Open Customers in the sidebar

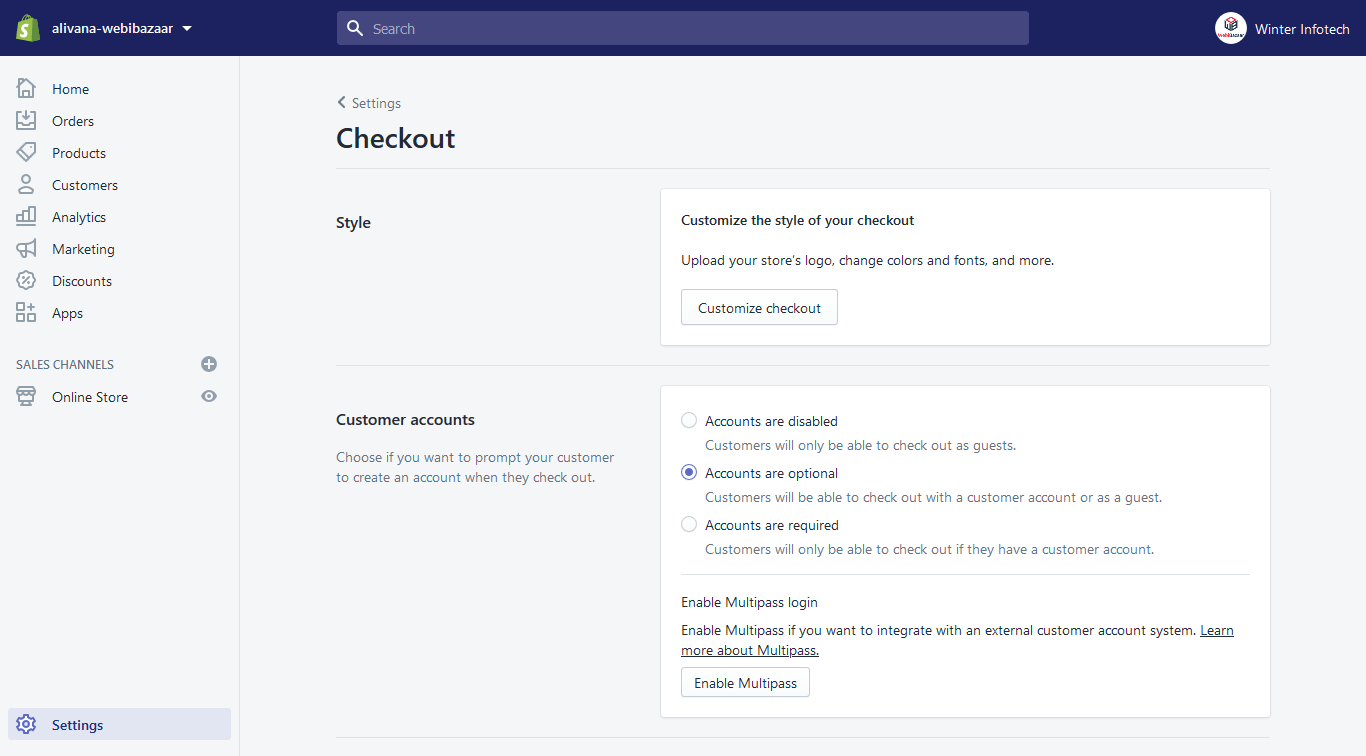click(85, 185)
